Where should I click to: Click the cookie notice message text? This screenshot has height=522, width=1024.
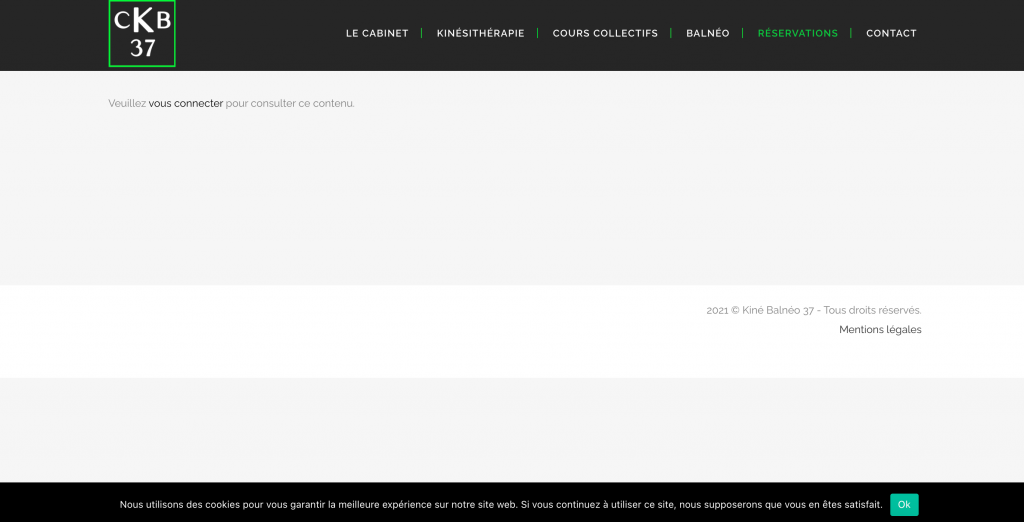click(500, 505)
